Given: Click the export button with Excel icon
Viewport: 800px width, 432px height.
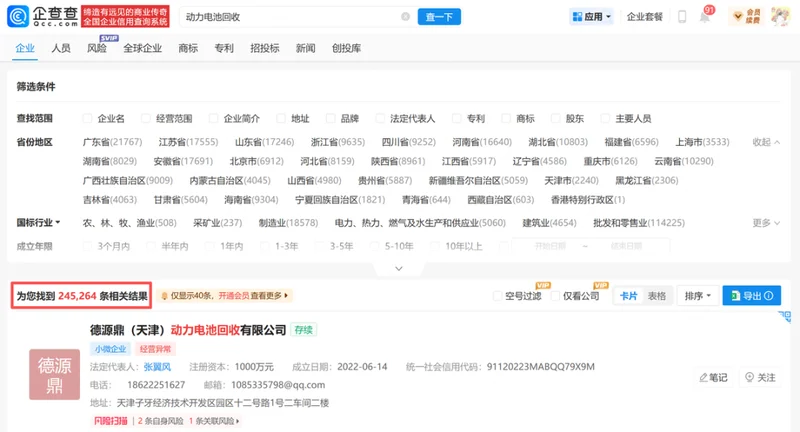Looking at the screenshot, I should [x=752, y=295].
